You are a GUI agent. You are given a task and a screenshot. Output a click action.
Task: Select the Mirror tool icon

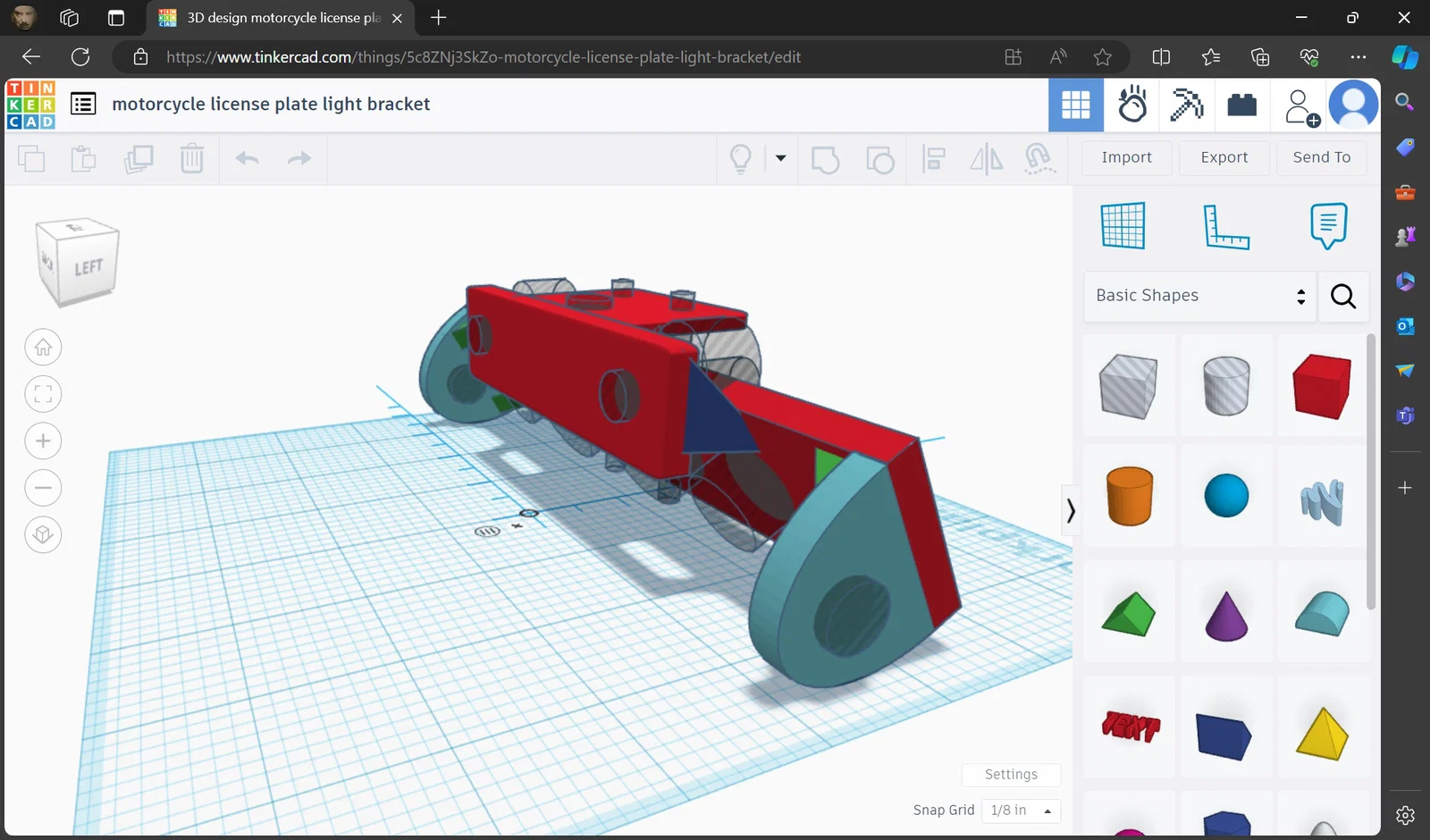986,159
